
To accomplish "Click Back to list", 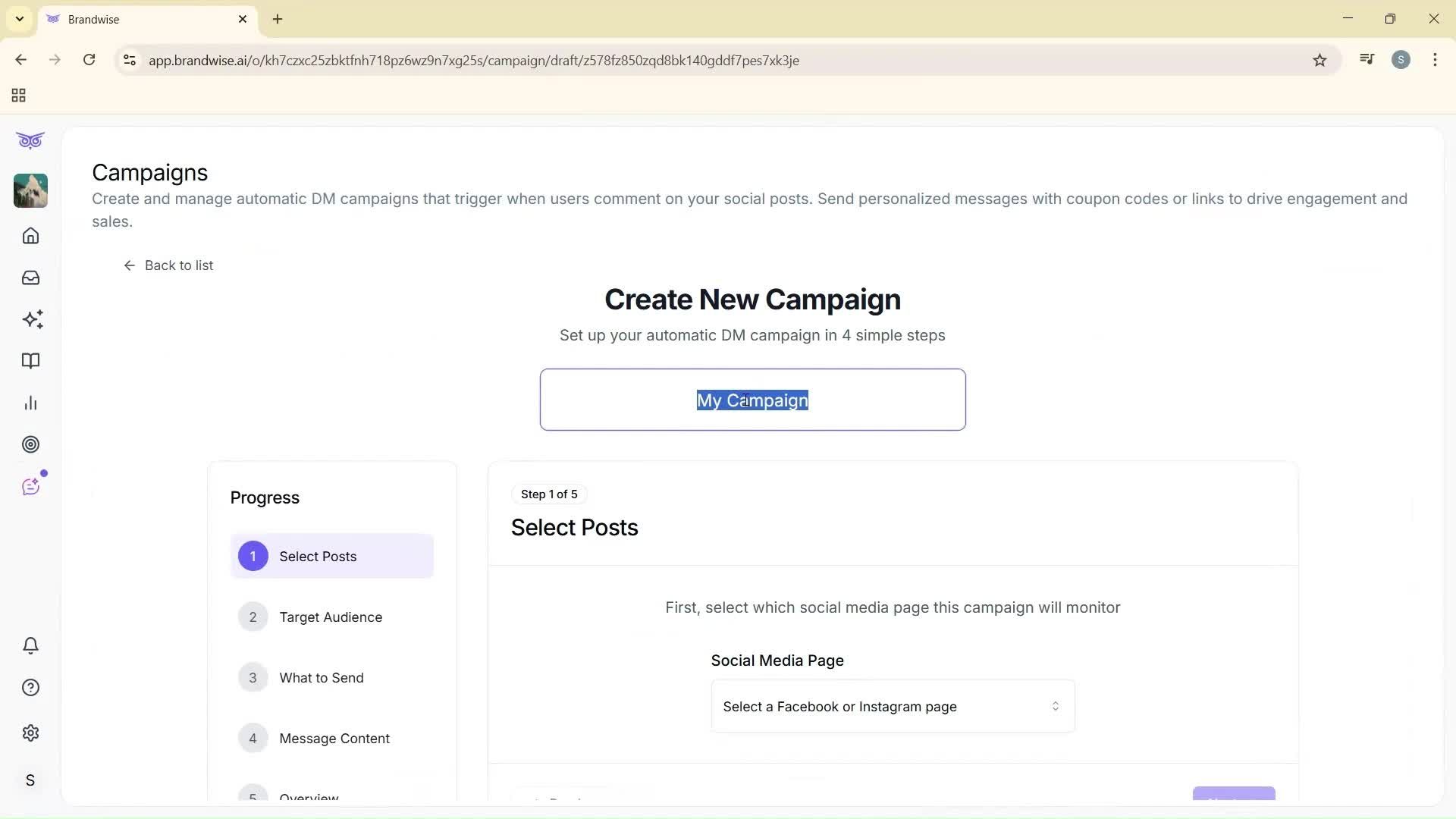I will pos(168,265).
